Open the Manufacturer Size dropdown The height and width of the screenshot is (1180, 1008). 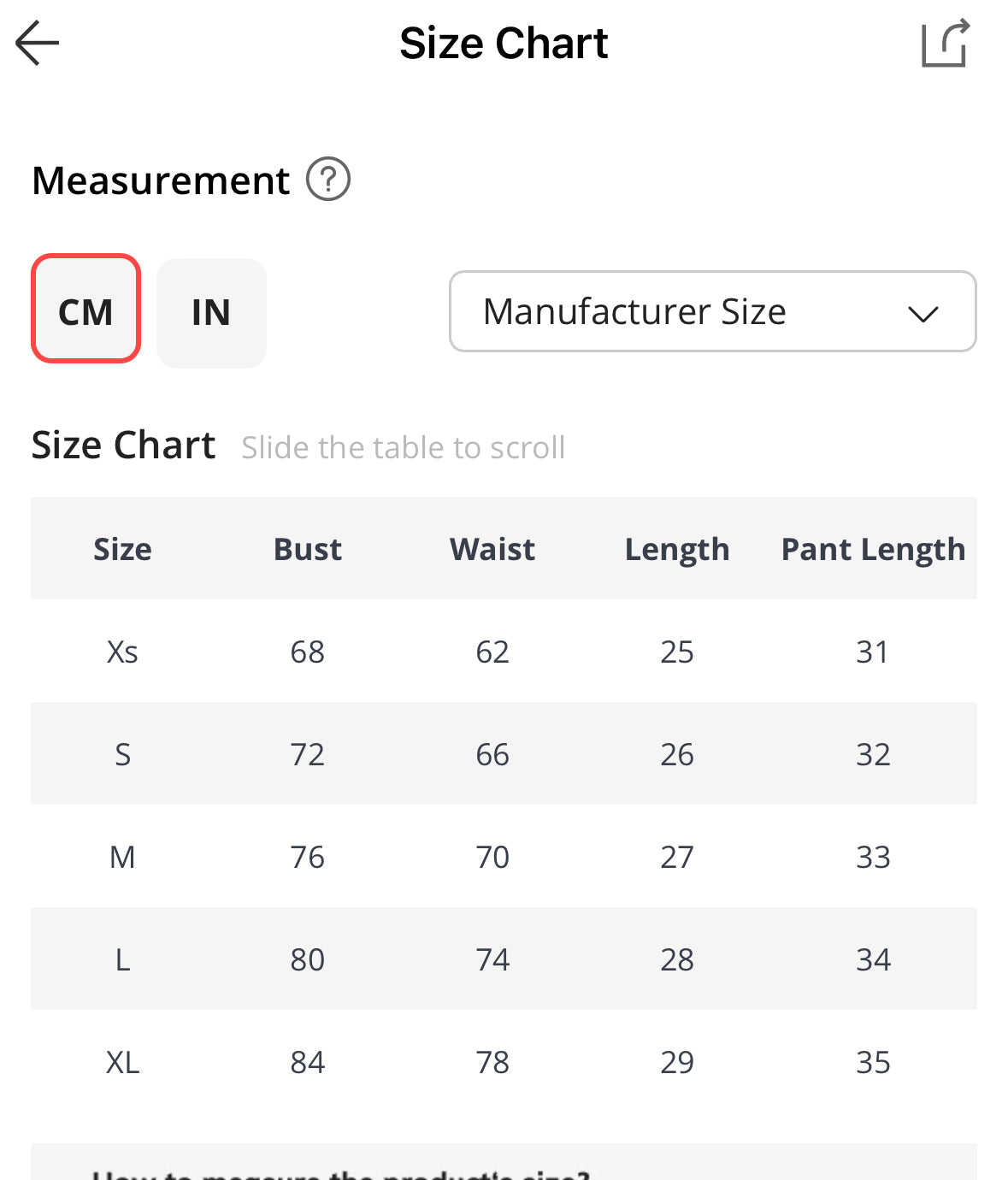(x=713, y=311)
